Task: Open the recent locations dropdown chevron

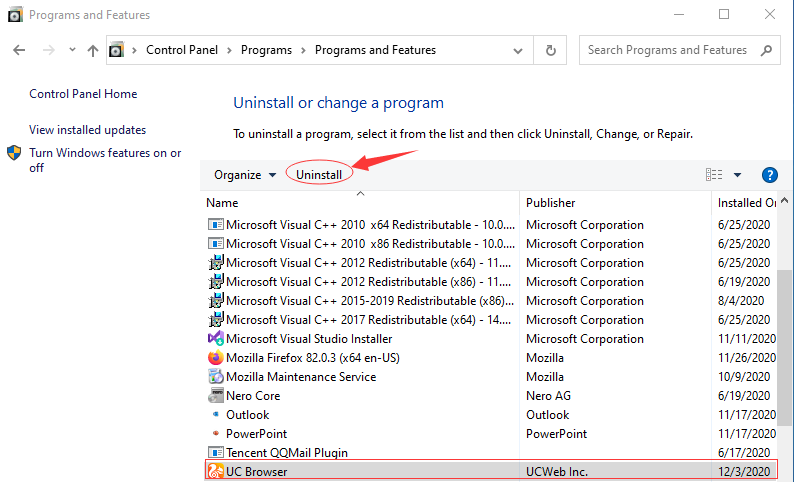Action: coord(72,50)
